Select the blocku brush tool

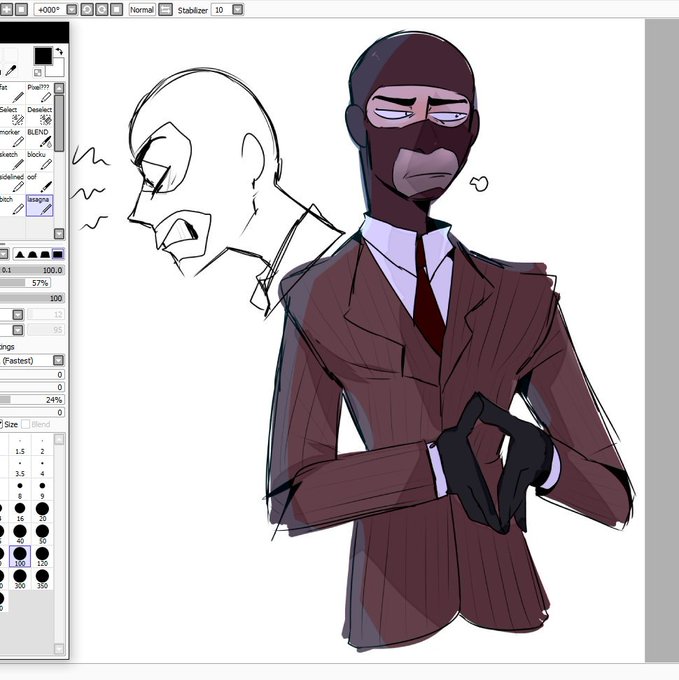point(39,160)
